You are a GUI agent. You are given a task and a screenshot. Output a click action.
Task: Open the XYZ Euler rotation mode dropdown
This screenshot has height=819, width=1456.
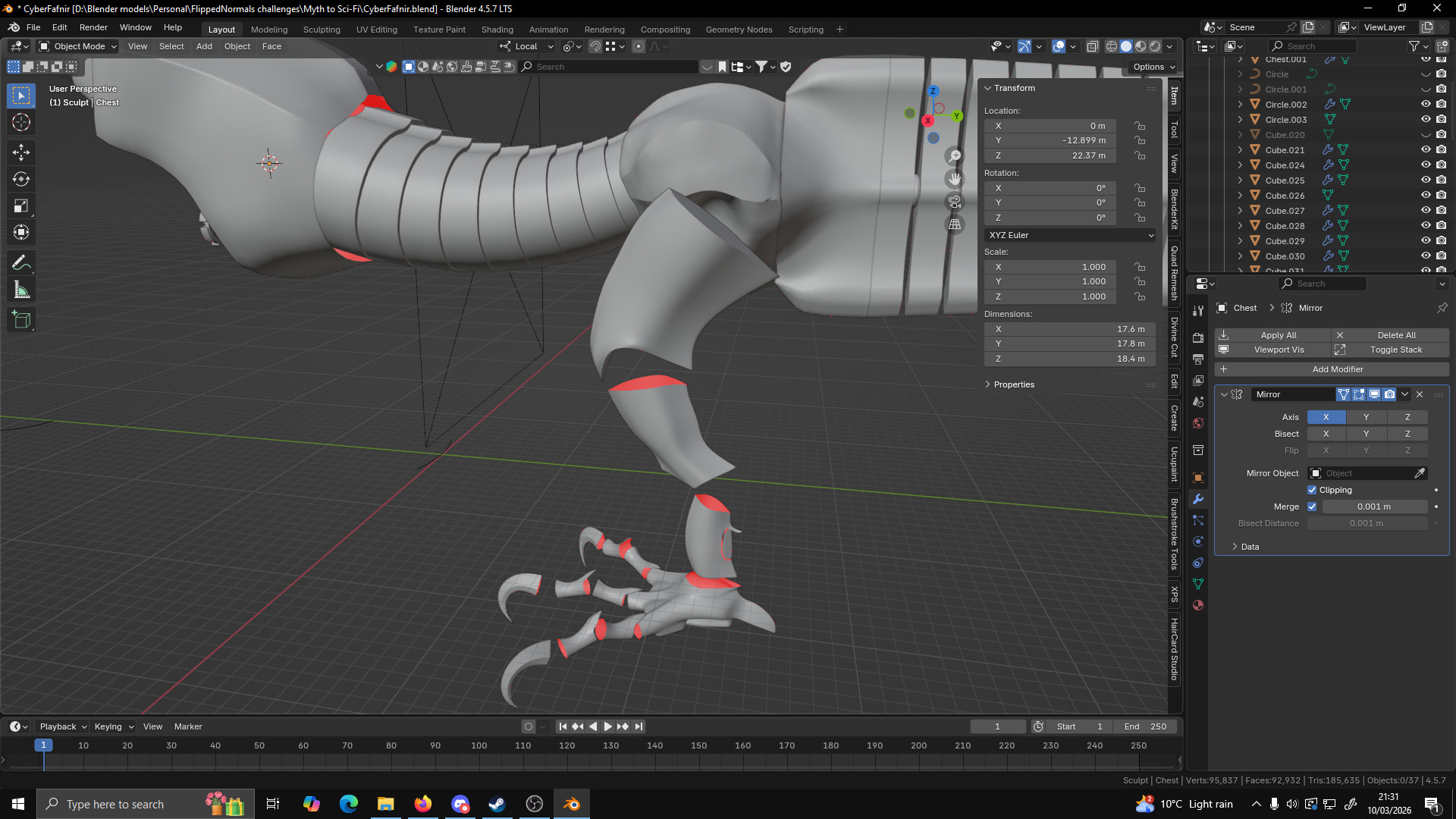pos(1070,235)
